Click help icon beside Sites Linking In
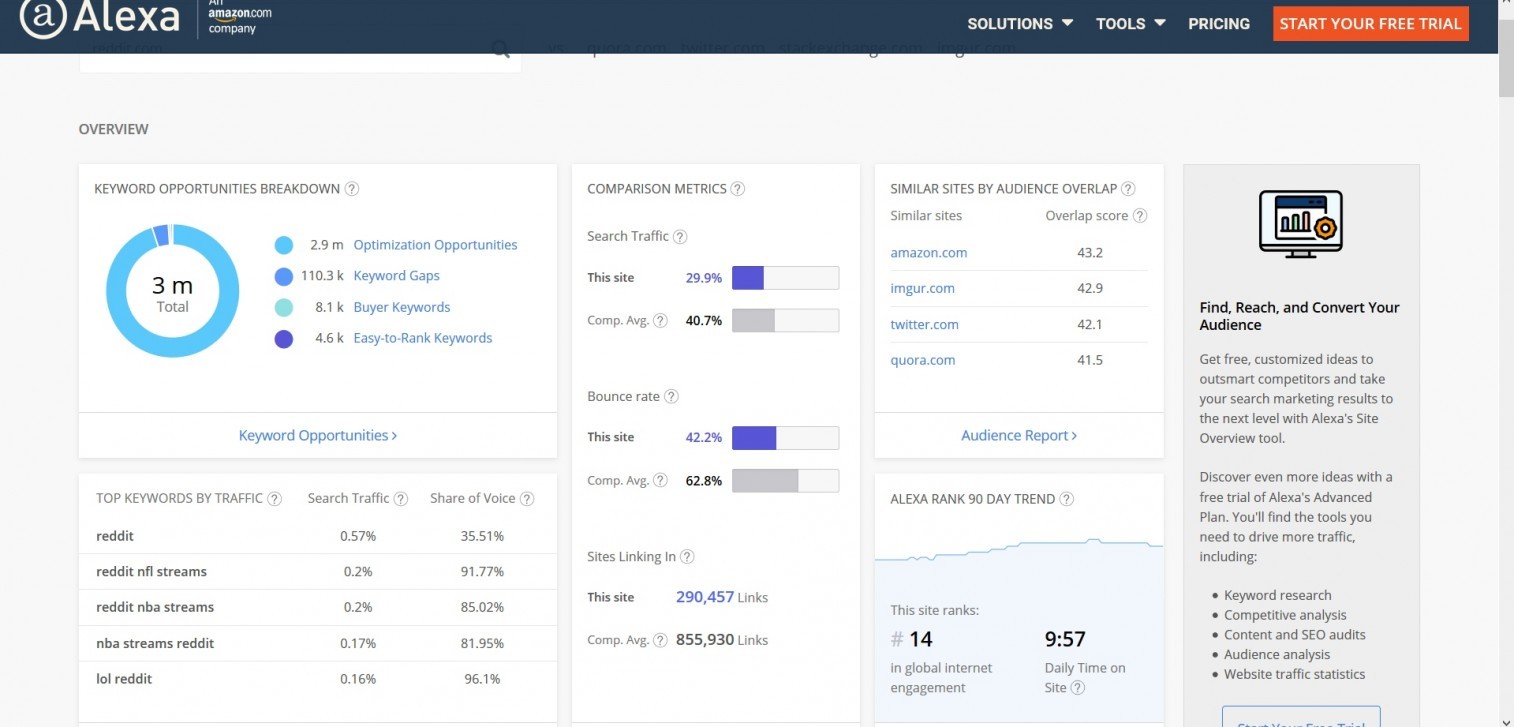Screen dimensions: 1514x727 click(x=687, y=557)
